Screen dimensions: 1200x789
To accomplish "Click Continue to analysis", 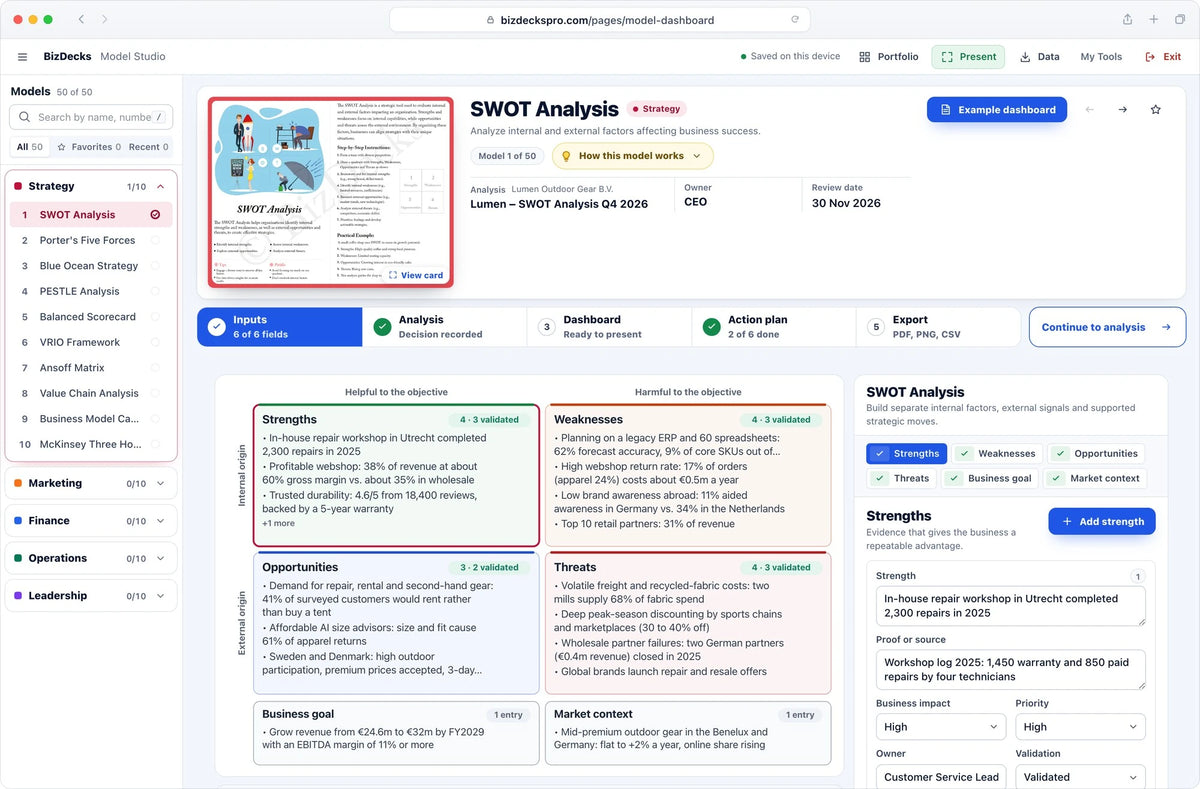I will pyautogui.click(x=1107, y=327).
